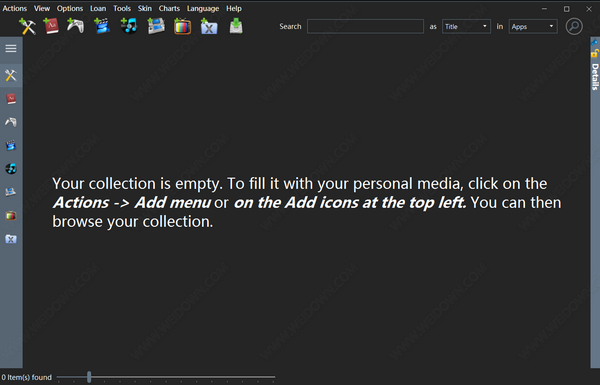Viewport: 600px width, 385px height.
Task: Expand the collapsed Details side panel
Action: [595, 77]
